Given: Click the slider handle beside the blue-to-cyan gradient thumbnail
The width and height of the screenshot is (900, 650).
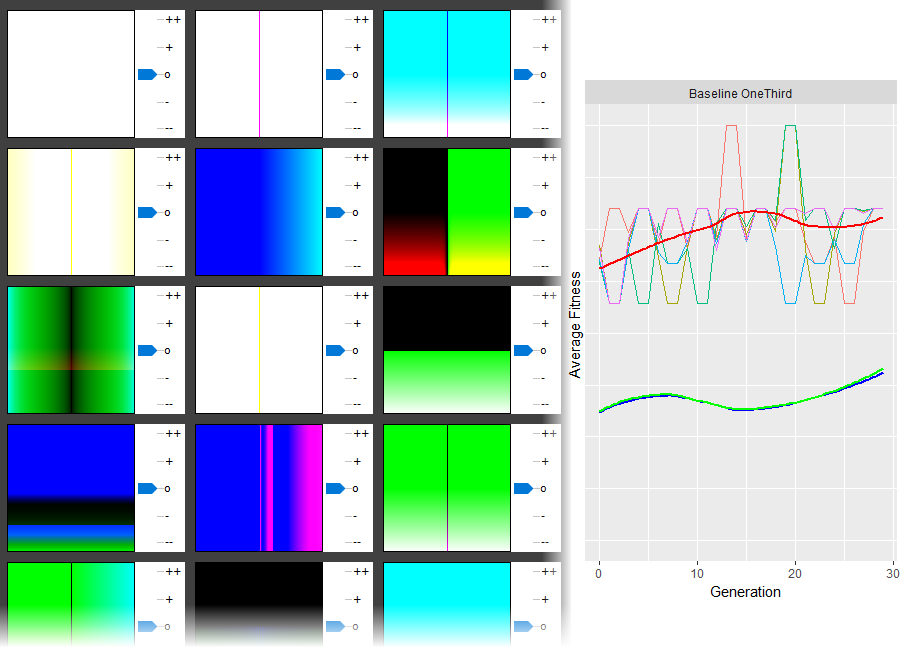Looking at the screenshot, I should point(335,212).
